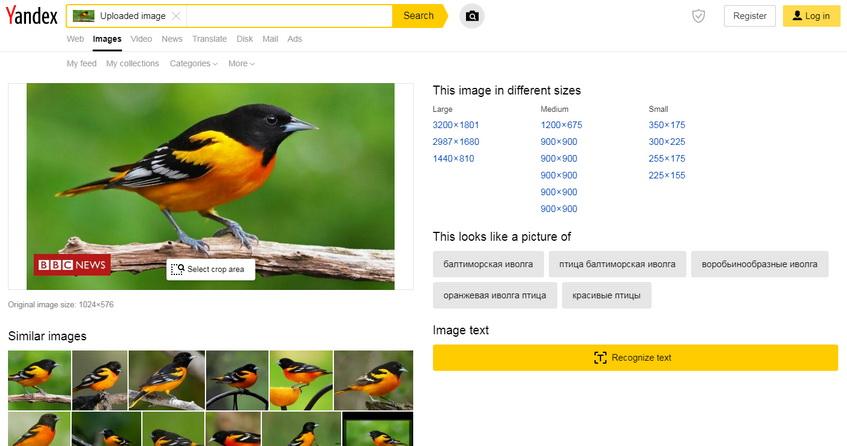
Task: Select the 1200×675 medium size link
Action: (561, 125)
